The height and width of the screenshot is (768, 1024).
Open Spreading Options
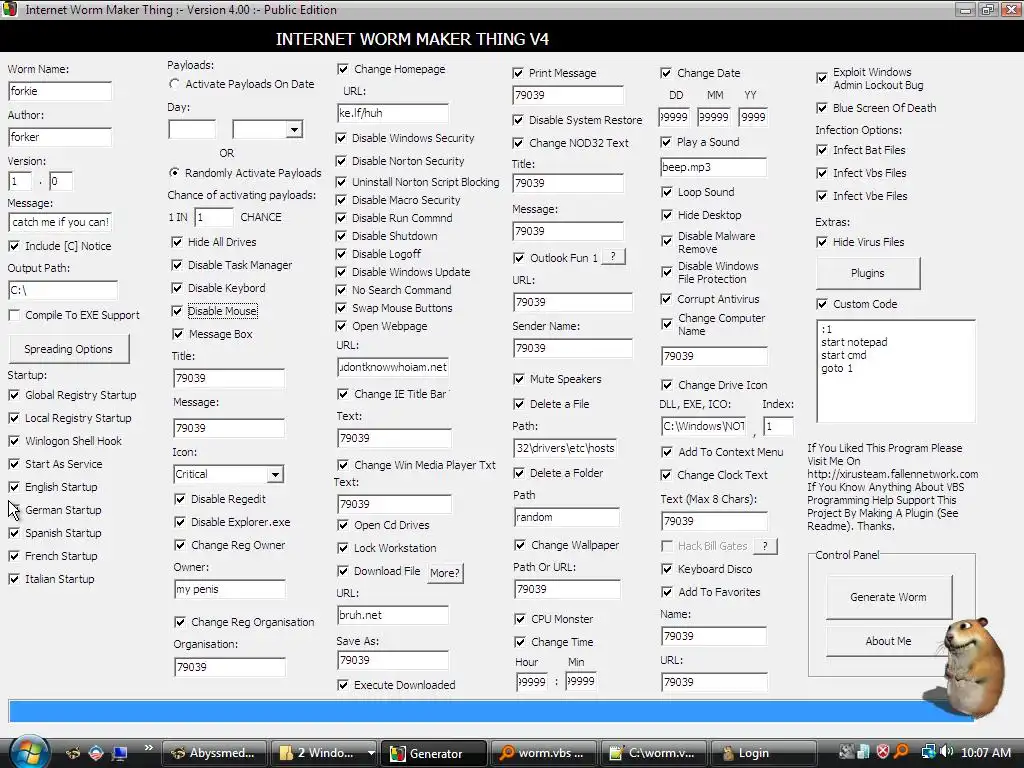[x=69, y=349]
